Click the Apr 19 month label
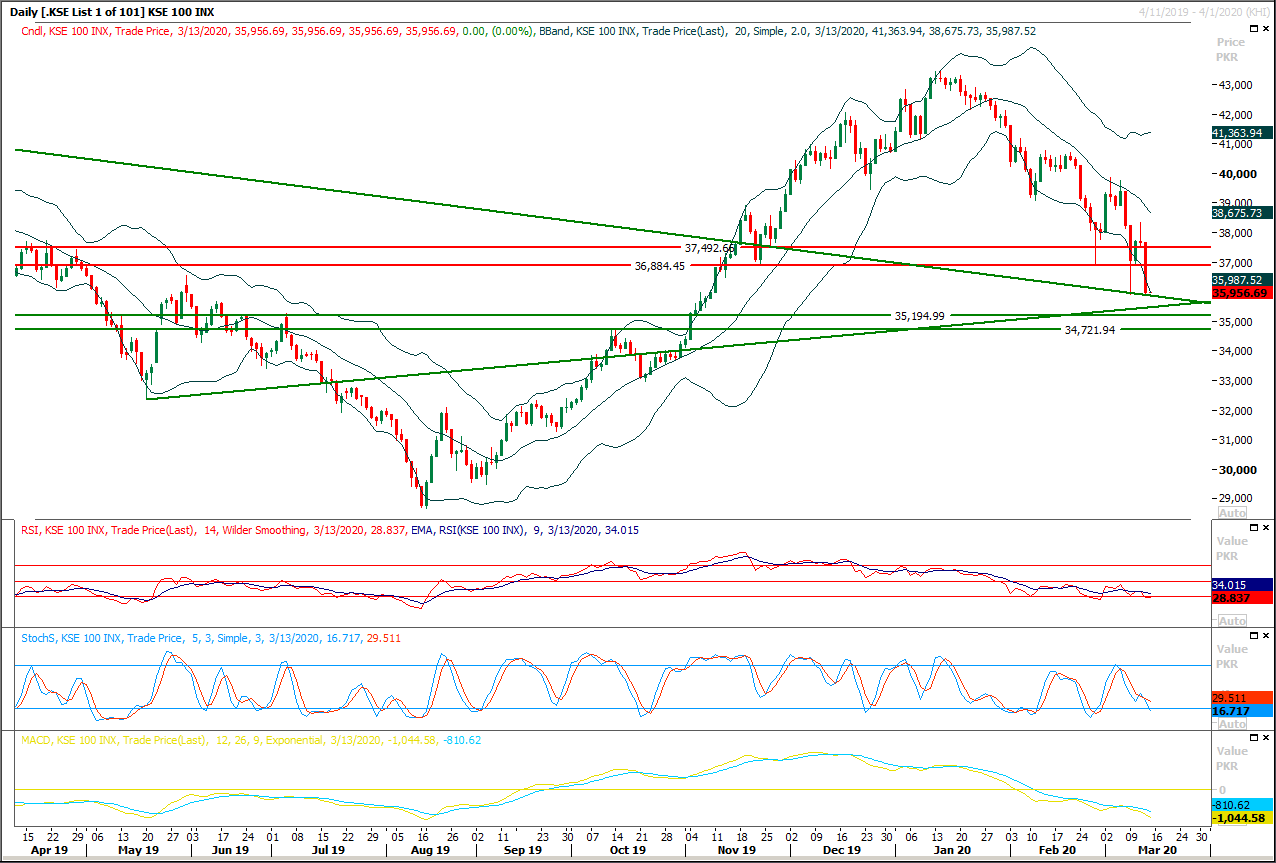Image resolution: width=1276 pixels, height=863 pixels. point(50,850)
